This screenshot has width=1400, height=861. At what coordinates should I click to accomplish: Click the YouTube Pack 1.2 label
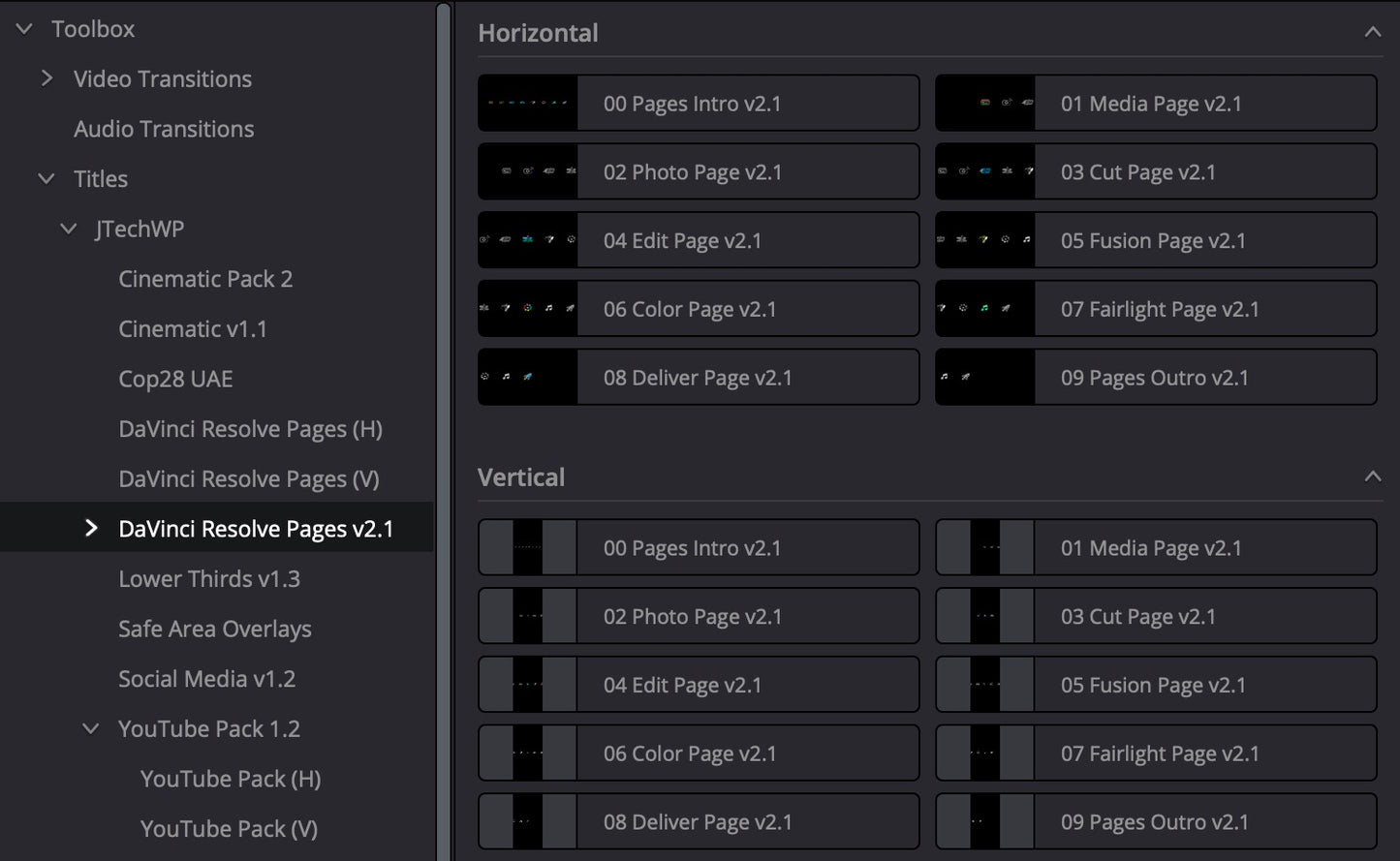209,729
